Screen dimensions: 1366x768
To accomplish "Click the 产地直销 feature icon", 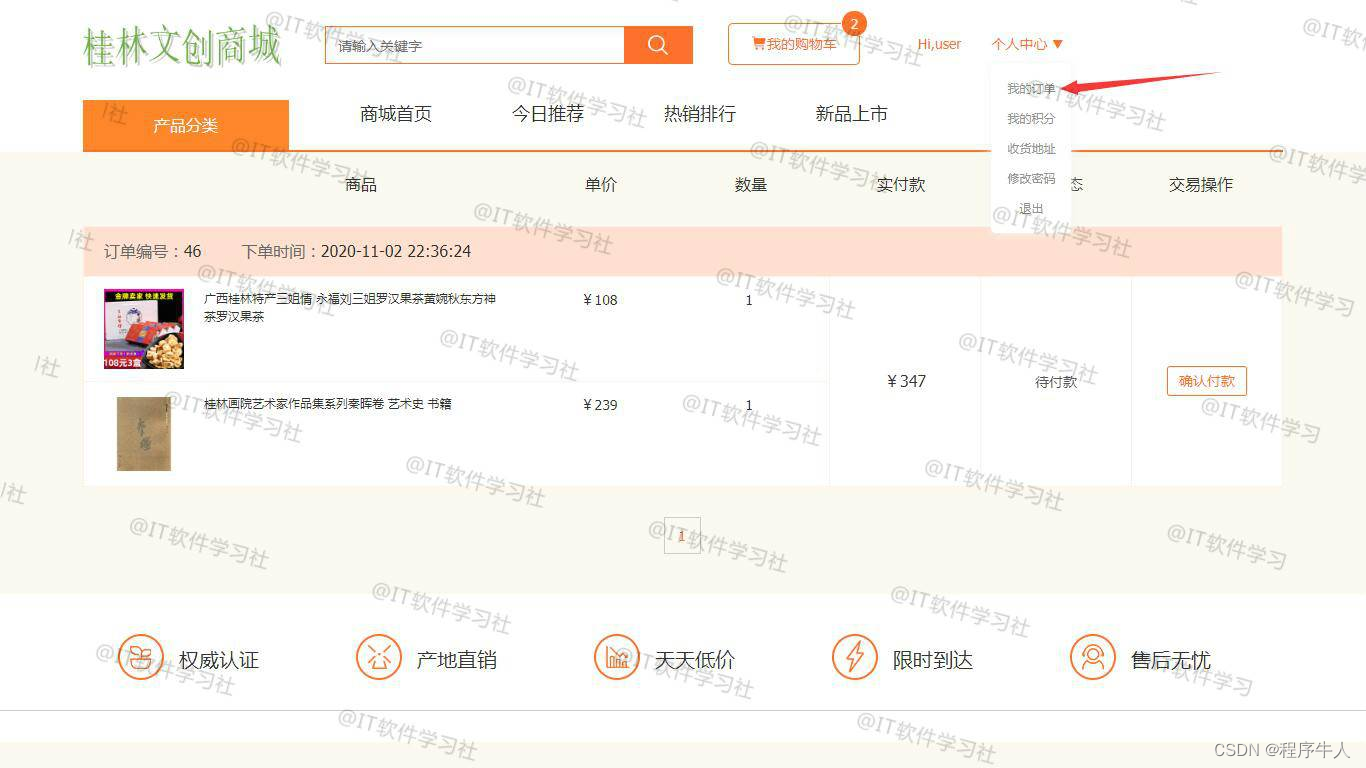I will click(x=378, y=657).
